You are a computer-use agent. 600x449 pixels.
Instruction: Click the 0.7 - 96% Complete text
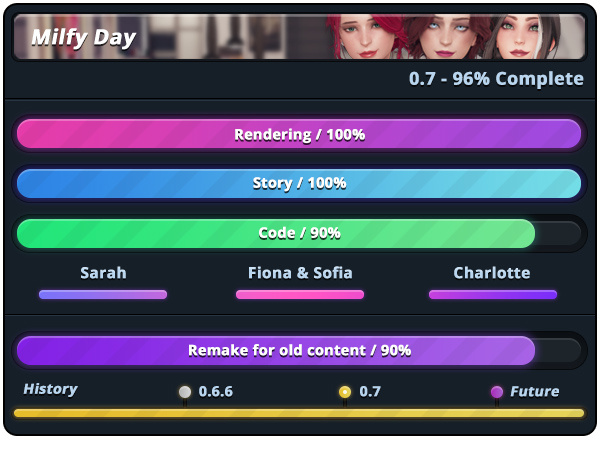coord(496,79)
